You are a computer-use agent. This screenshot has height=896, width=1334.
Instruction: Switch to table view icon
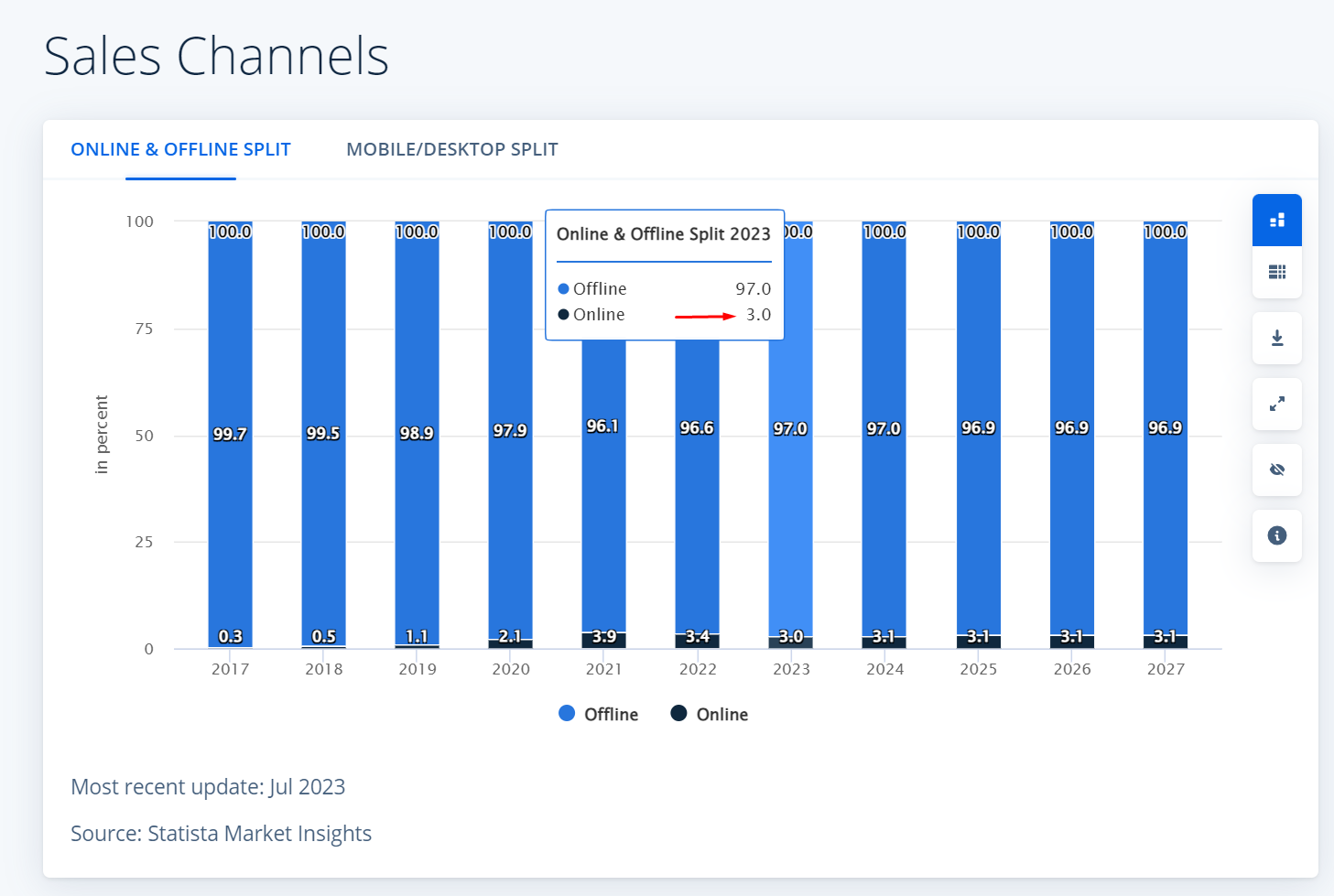pyautogui.click(x=1277, y=273)
